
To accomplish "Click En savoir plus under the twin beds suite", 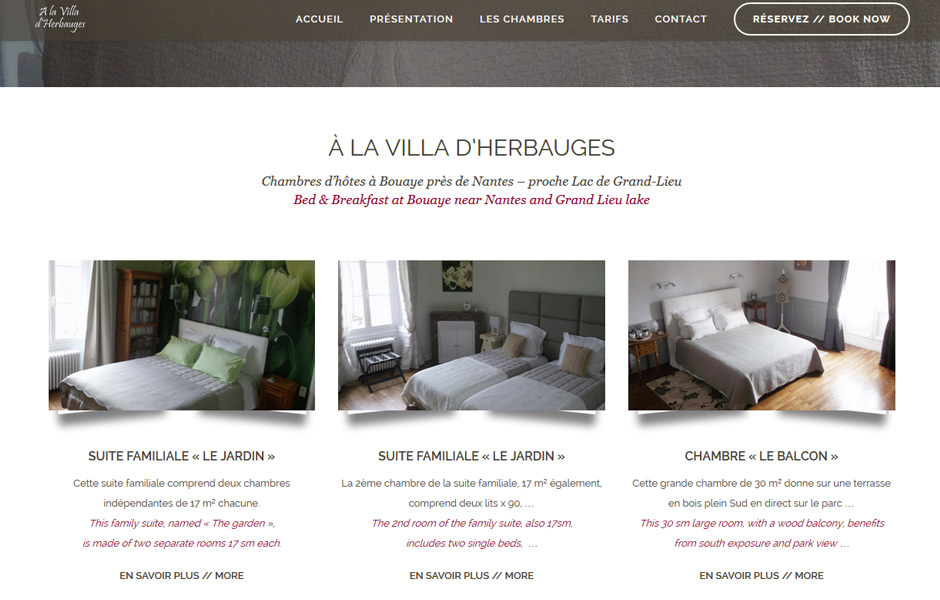I will click(x=471, y=575).
